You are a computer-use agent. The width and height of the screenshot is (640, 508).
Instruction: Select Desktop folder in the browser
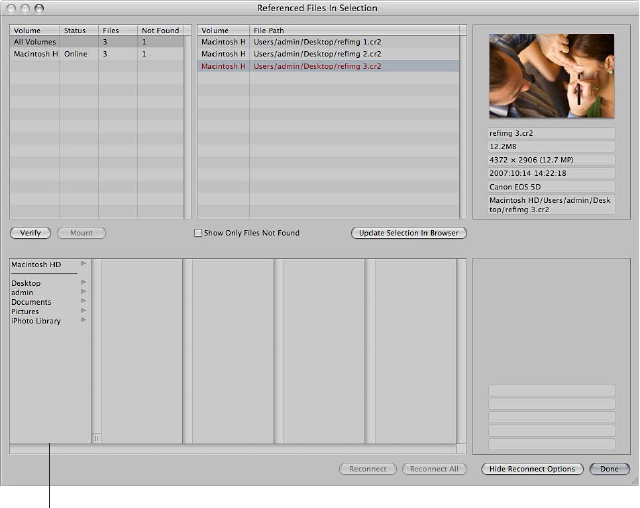point(26,283)
